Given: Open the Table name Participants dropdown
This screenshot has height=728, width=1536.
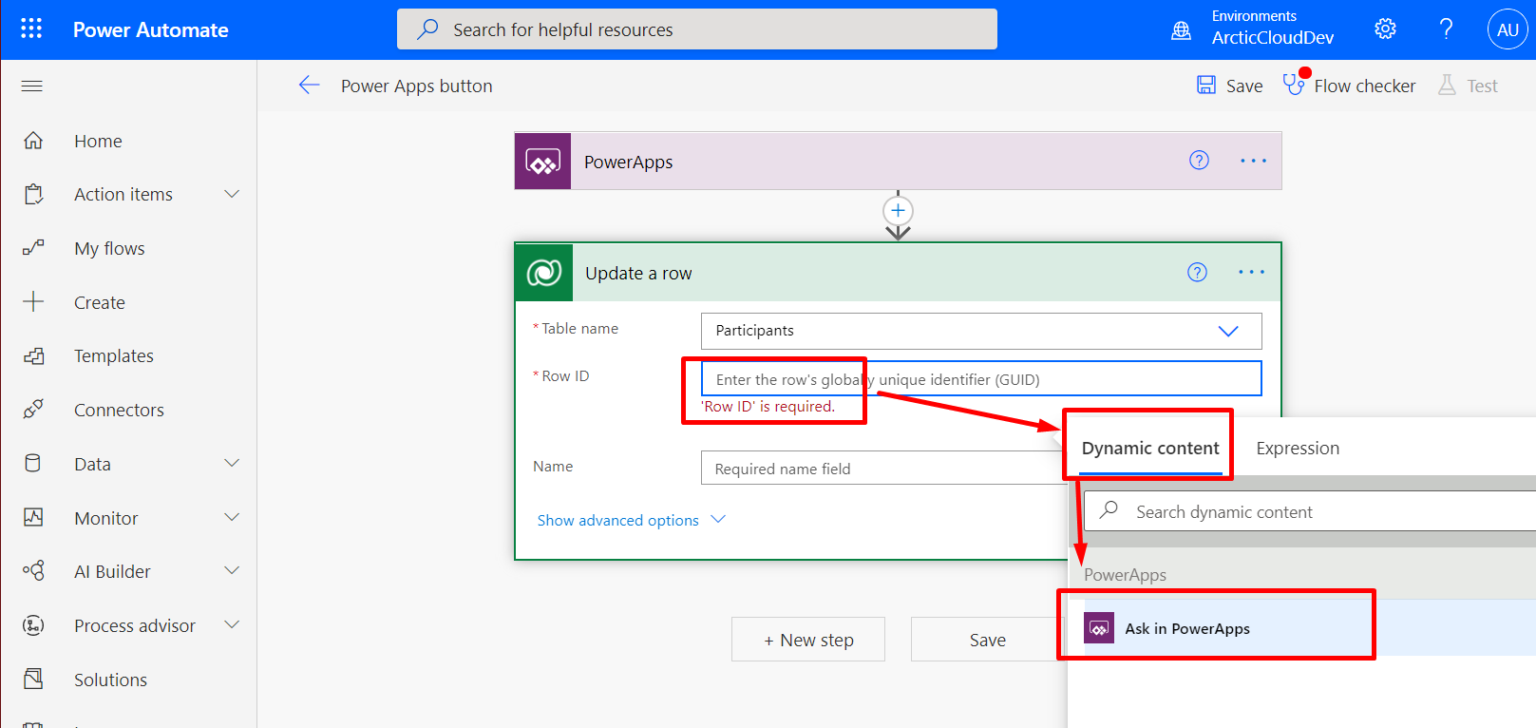Looking at the screenshot, I should (981, 330).
